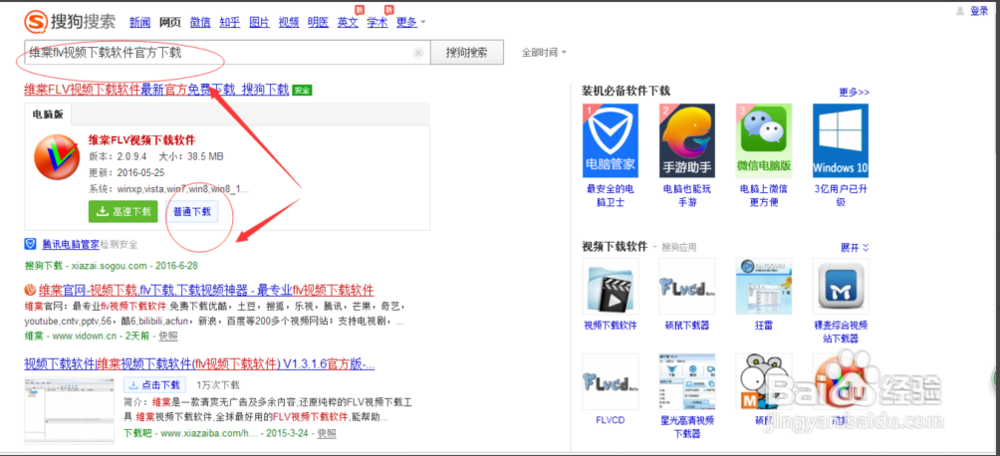Click the 更新:2016-05-25 date text

point(126,173)
